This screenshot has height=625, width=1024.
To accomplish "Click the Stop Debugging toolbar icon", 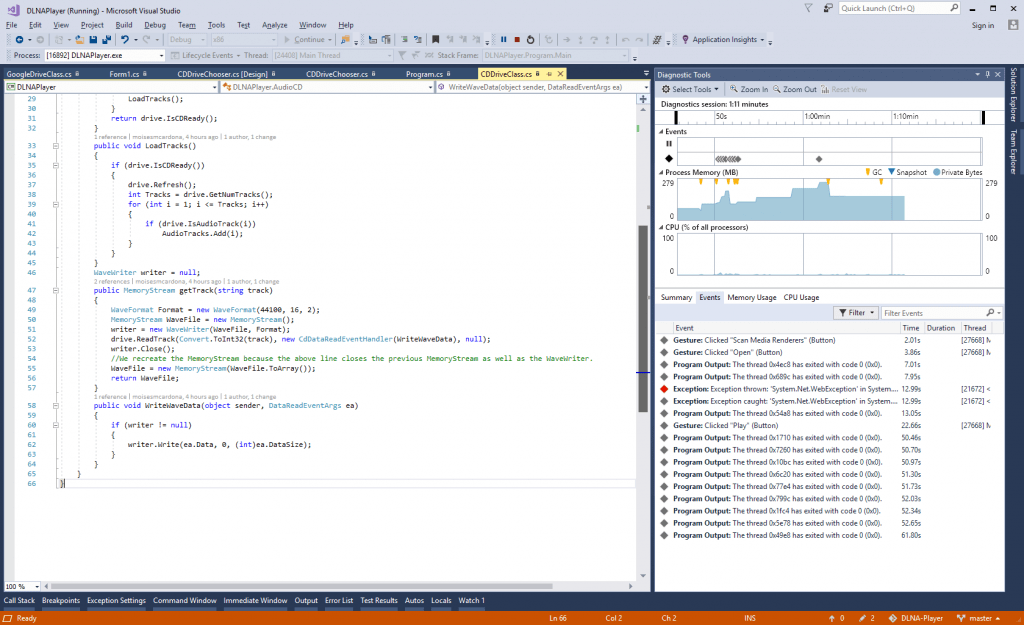I will (517, 40).
